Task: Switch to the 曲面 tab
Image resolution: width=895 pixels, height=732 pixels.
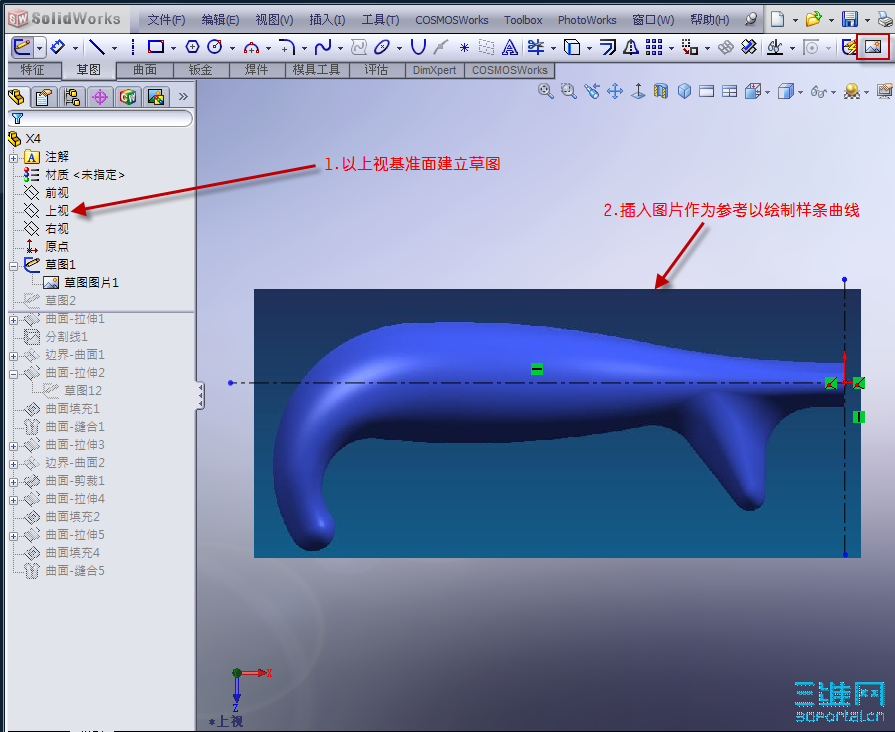Action: pos(145,70)
